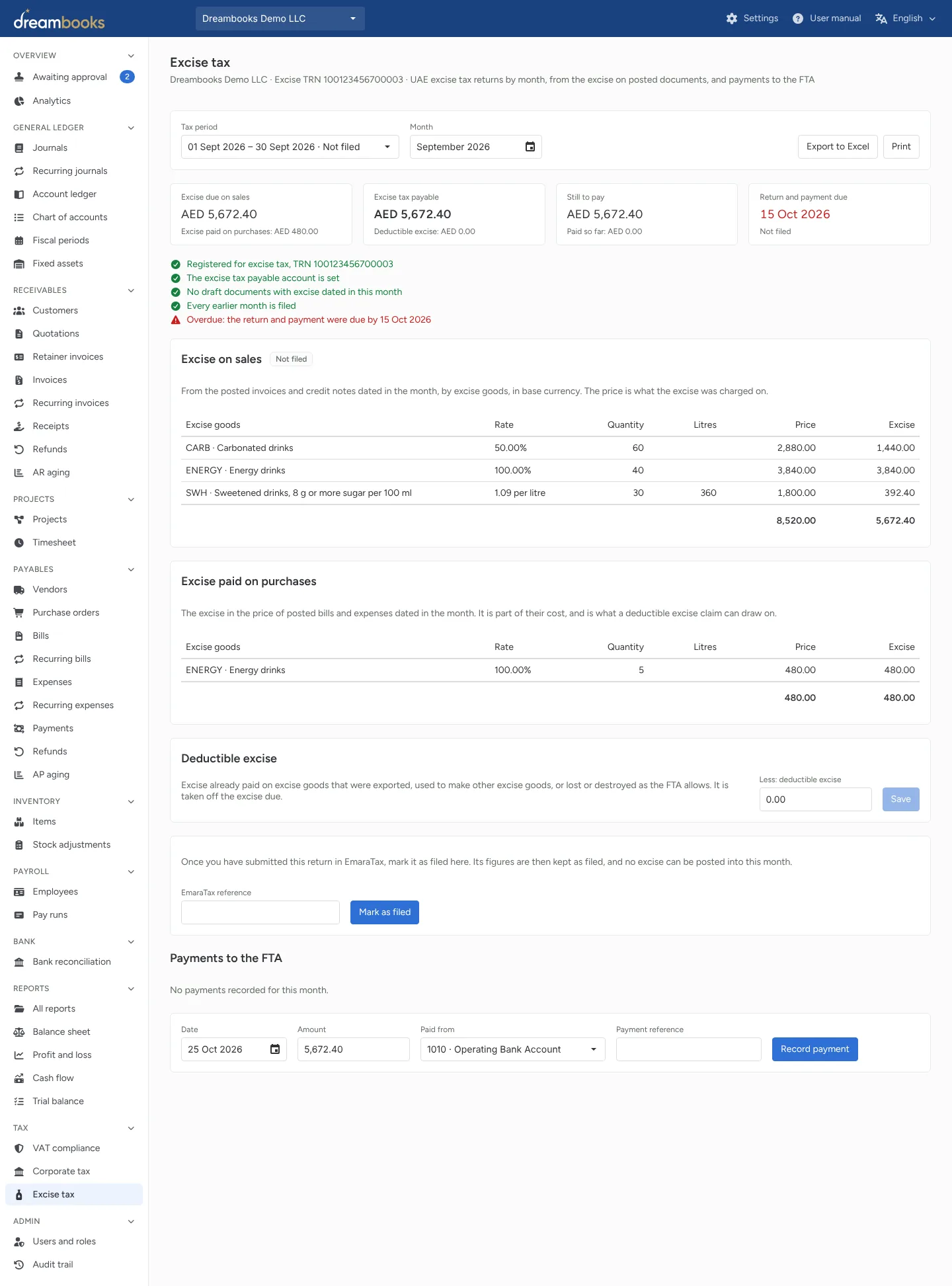
Task: Click the dreambooks logo
Action: (59, 19)
